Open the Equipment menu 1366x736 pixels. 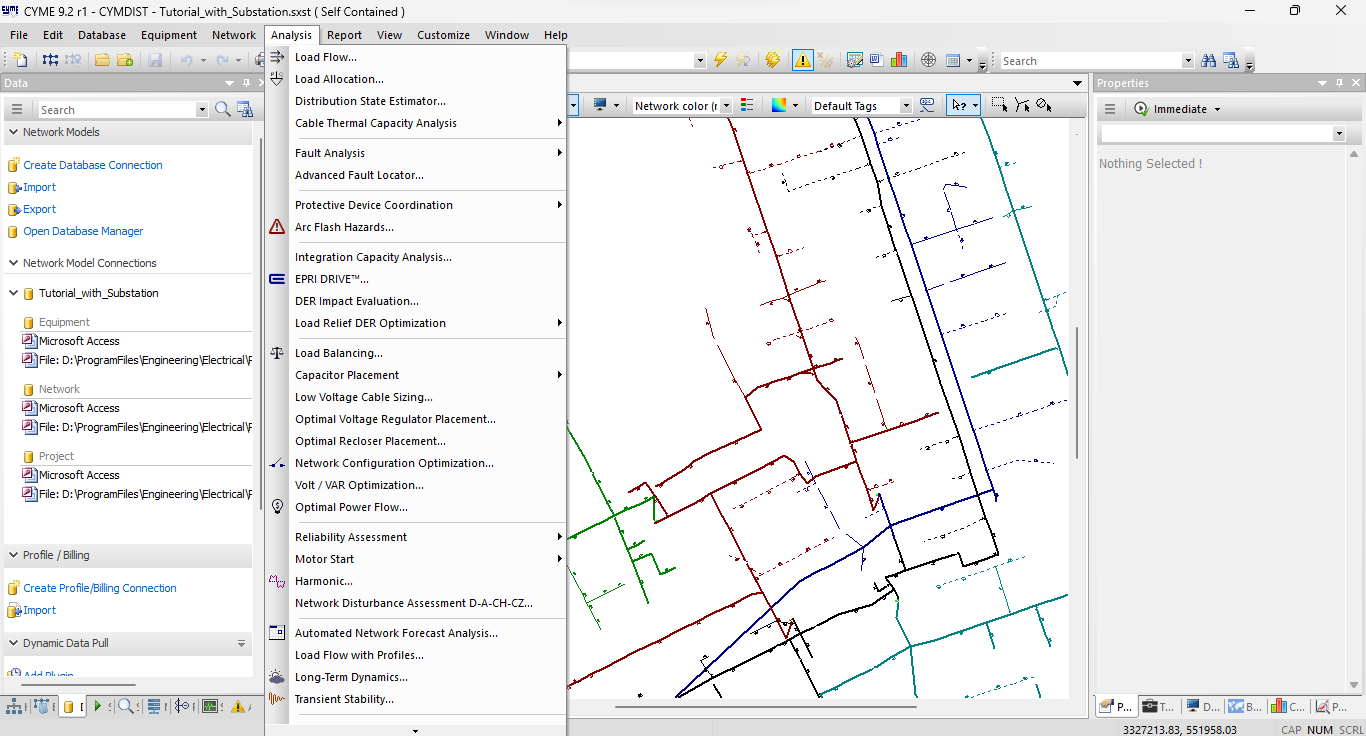coord(168,35)
